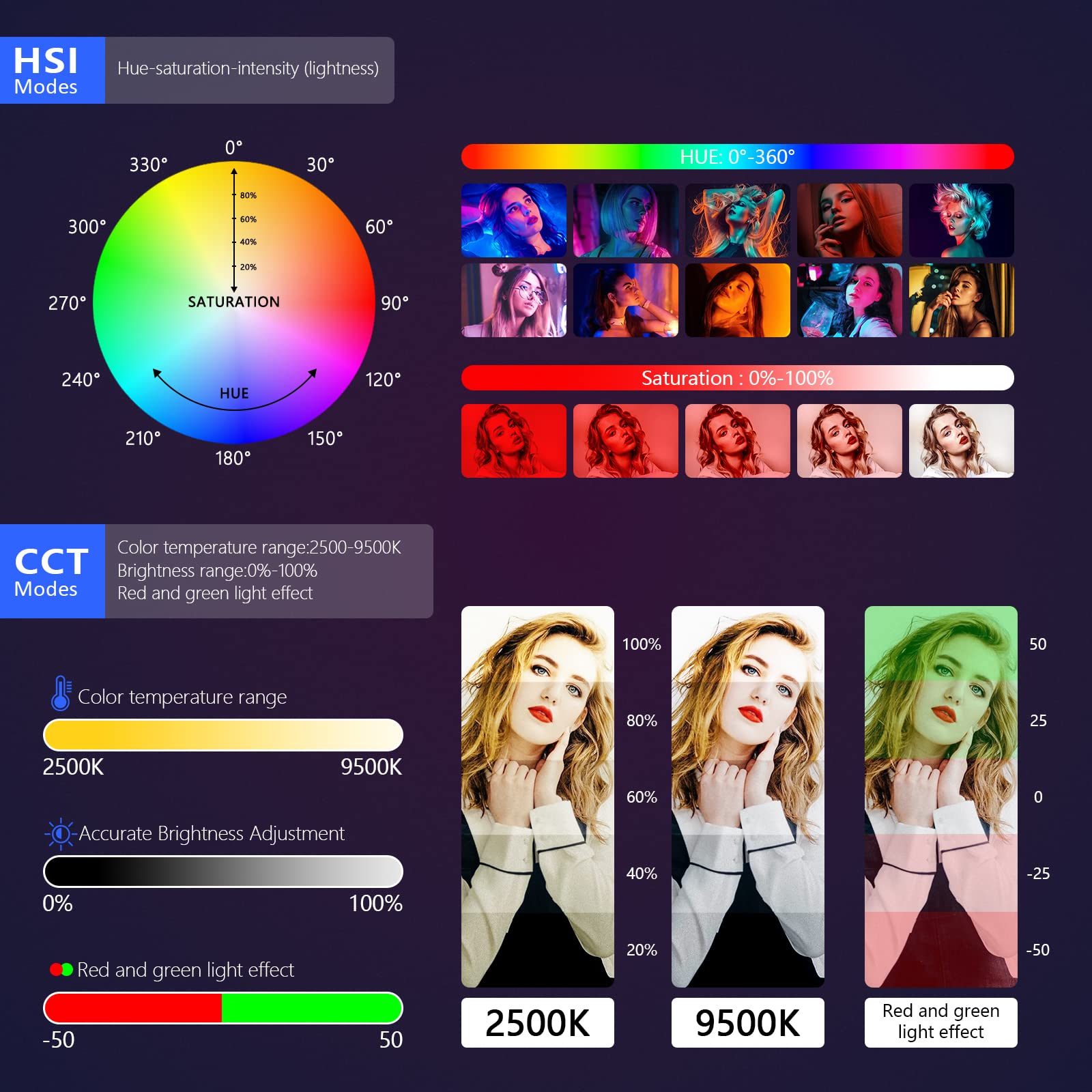Select the first portrait in the HUE row
The width and height of the screenshot is (1092, 1092).
pyautogui.click(x=514, y=220)
